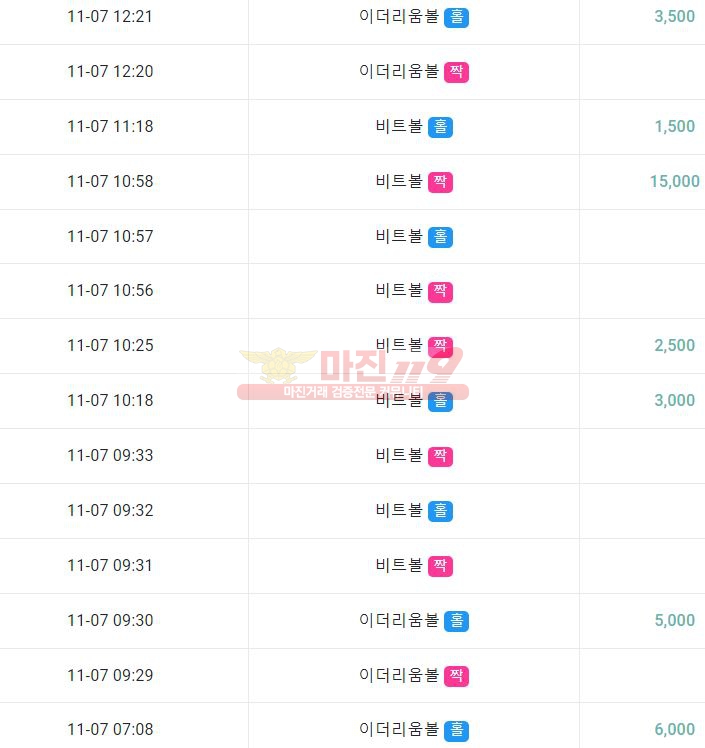Click the 마진119 watermark logo

(353, 374)
